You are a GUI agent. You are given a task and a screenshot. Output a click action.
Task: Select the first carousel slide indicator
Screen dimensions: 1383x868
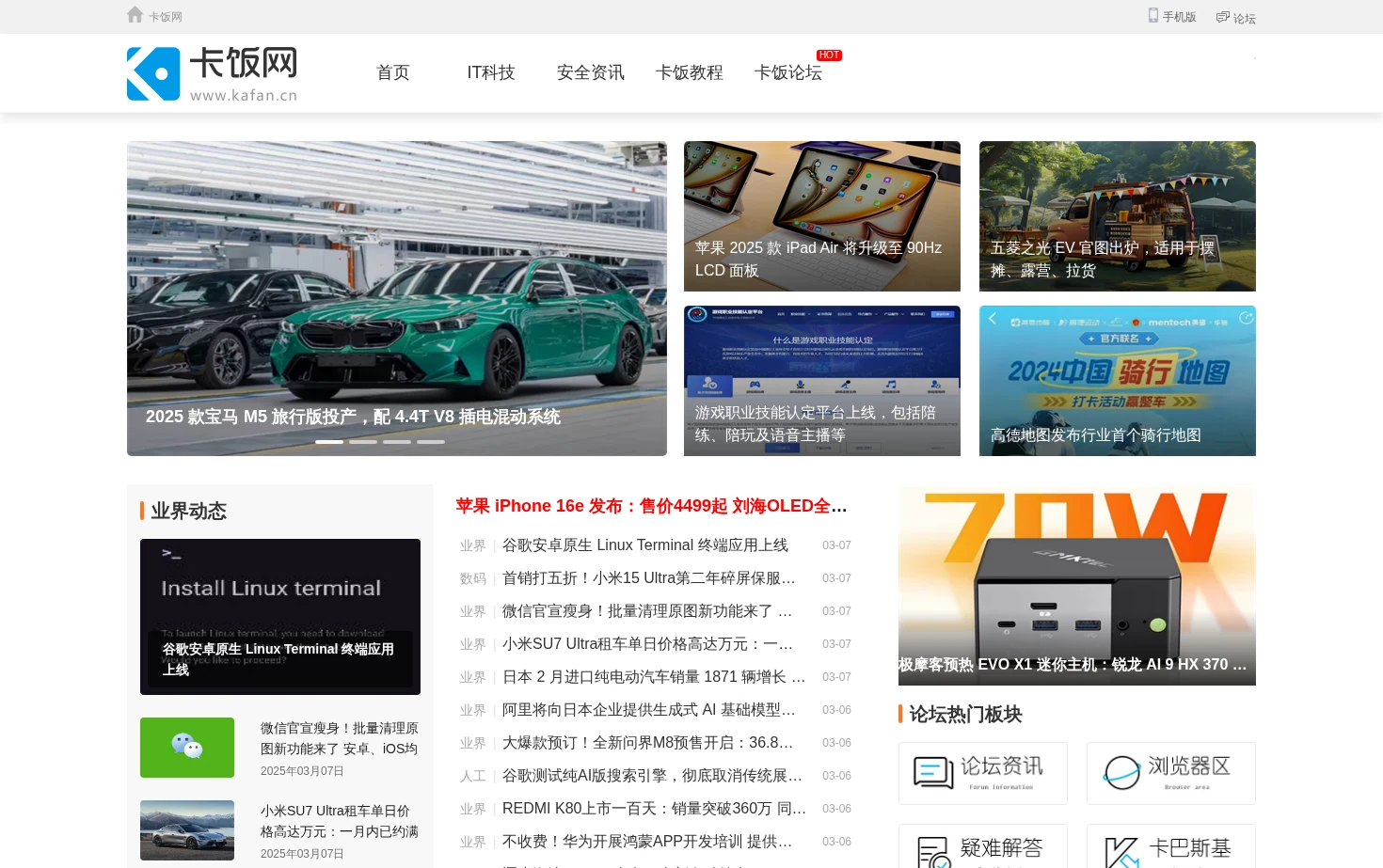[x=329, y=441]
